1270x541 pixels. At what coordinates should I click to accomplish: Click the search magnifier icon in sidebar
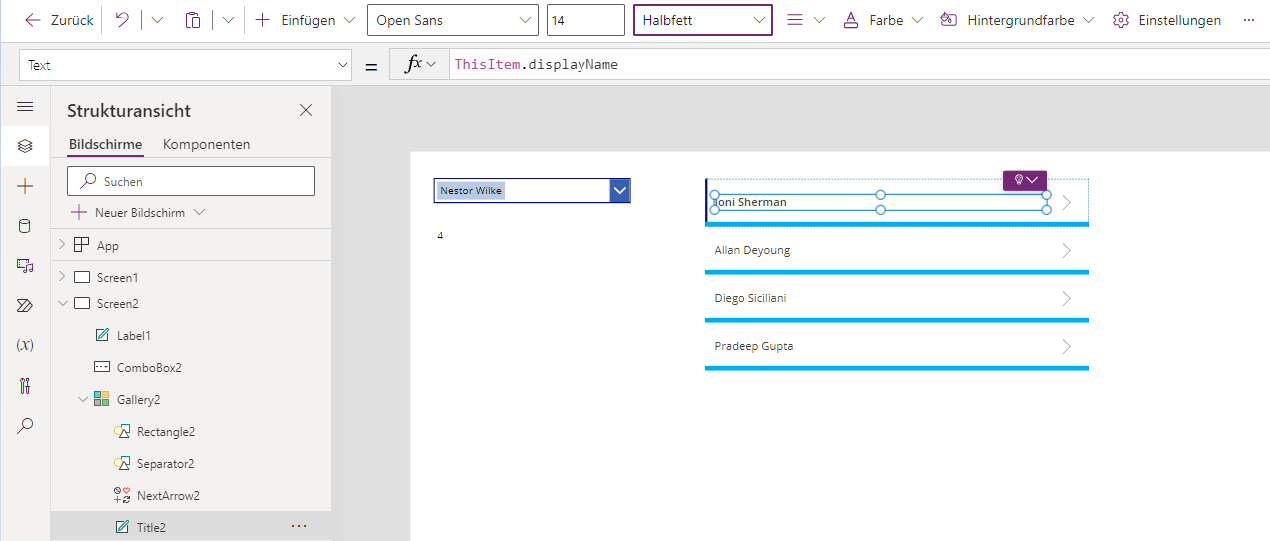25,425
